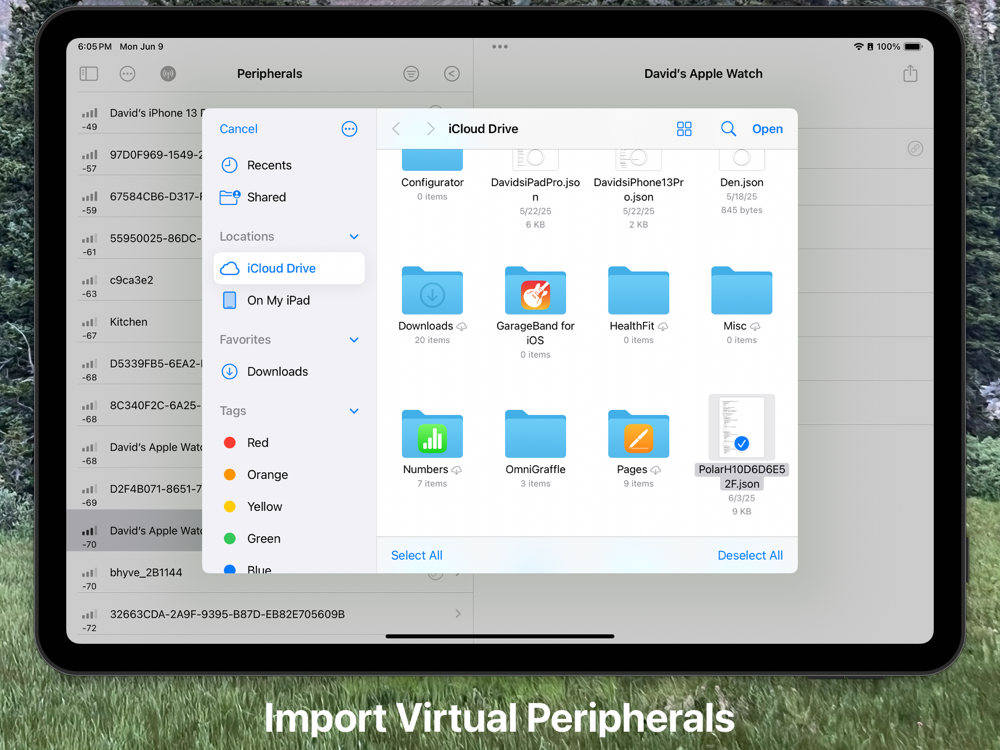Viewport: 1000px width, 750px height.
Task: Open the Misc folder
Action: click(x=742, y=305)
